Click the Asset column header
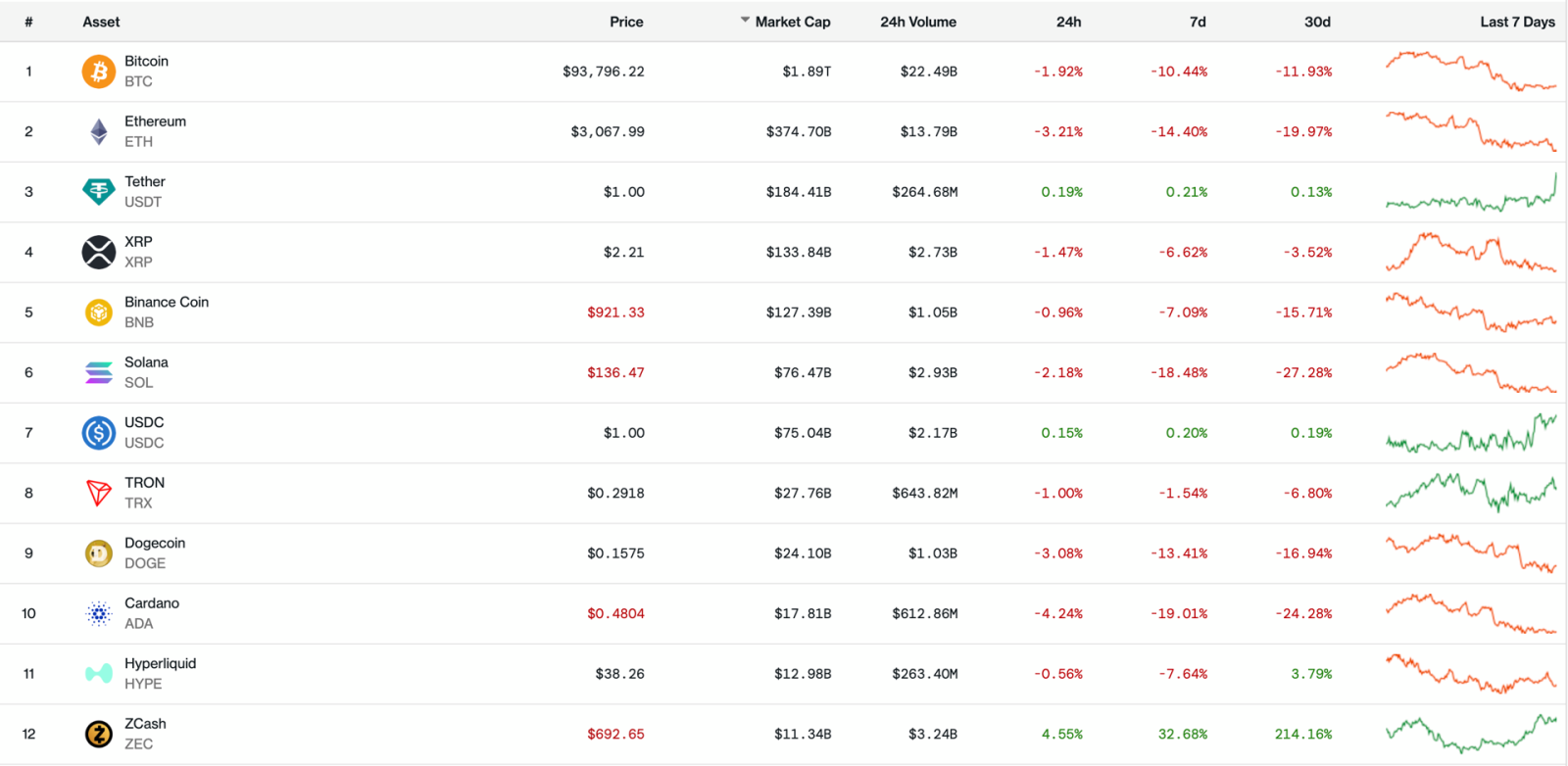 pos(101,22)
